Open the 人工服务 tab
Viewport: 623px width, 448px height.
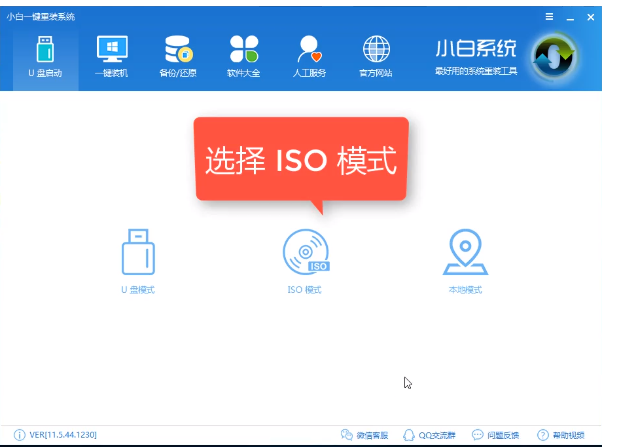(309, 57)
